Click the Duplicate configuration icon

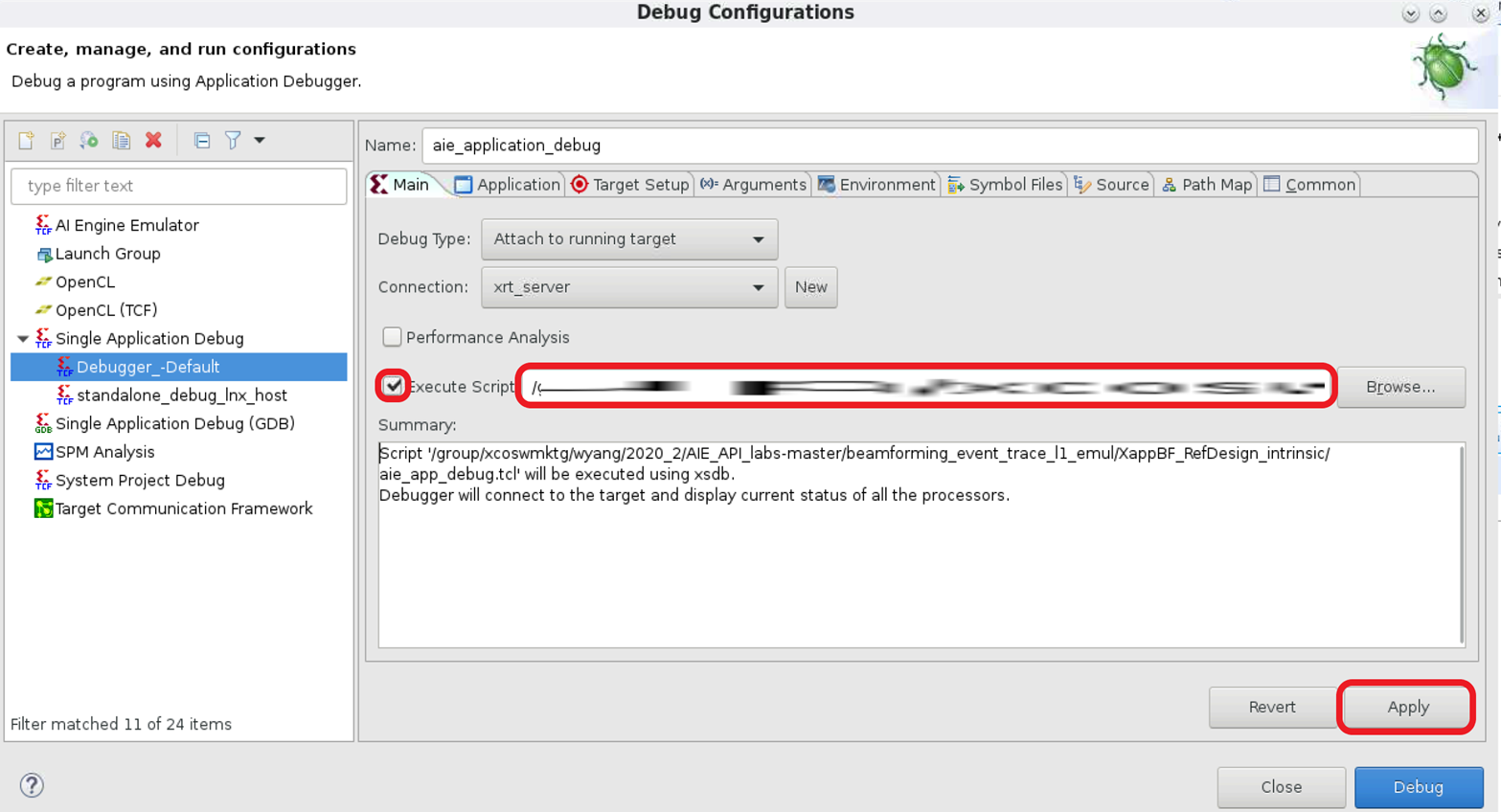[x=121, y=141]
